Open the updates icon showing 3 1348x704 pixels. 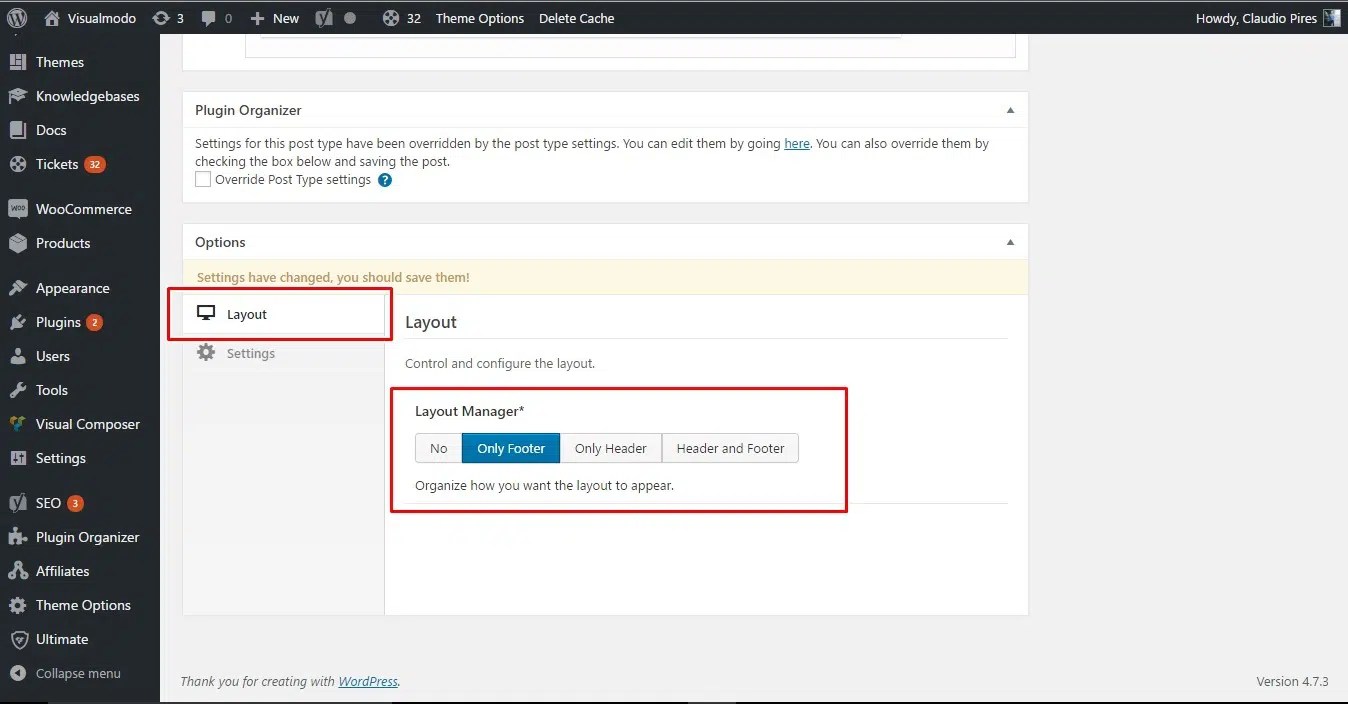tap(168, 17)
